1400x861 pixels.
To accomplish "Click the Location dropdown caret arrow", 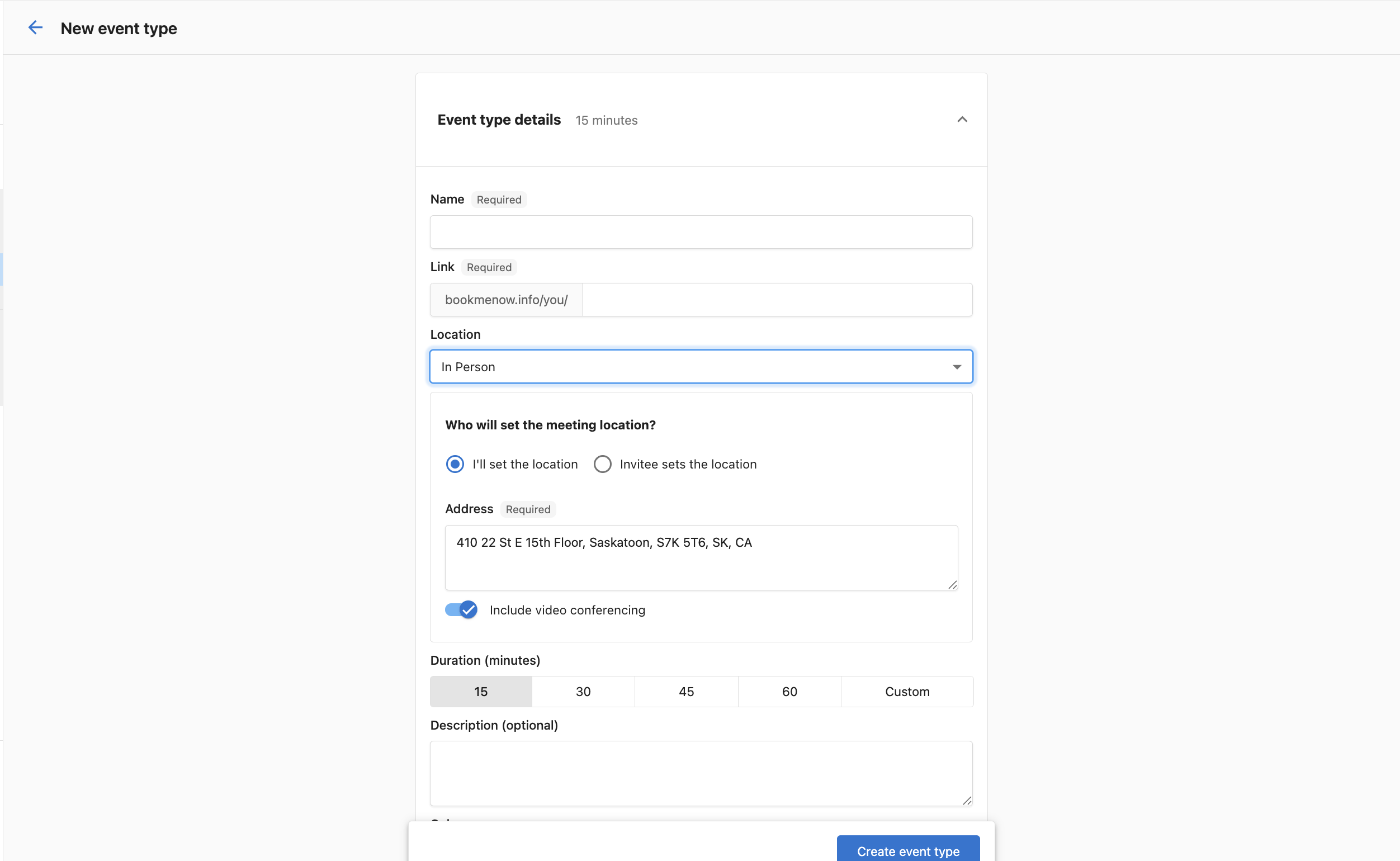I will pos(957,367).
